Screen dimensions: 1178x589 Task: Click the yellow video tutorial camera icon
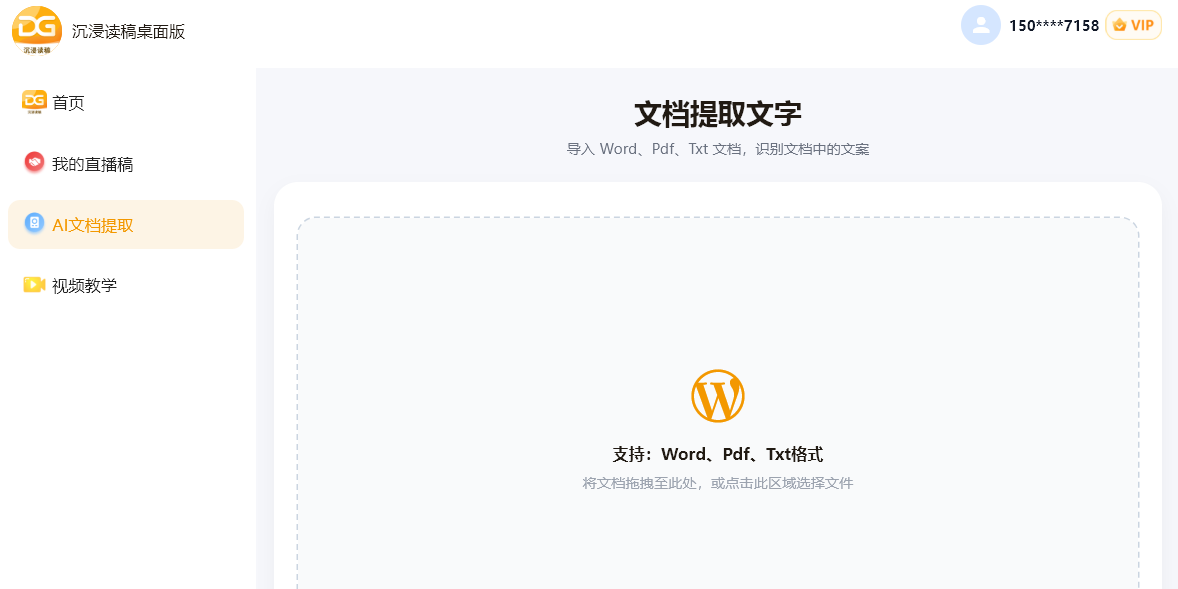click(x=35, y=285)
